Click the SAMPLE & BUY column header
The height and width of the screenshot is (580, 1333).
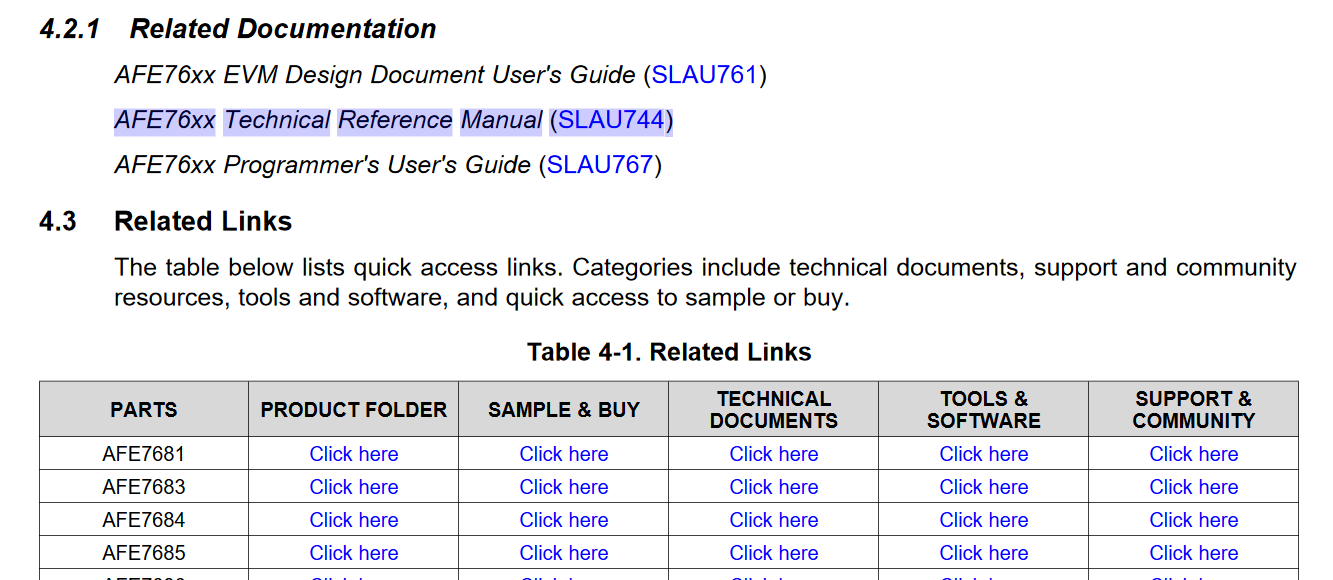pyautogui.click(x=564, y=410)
